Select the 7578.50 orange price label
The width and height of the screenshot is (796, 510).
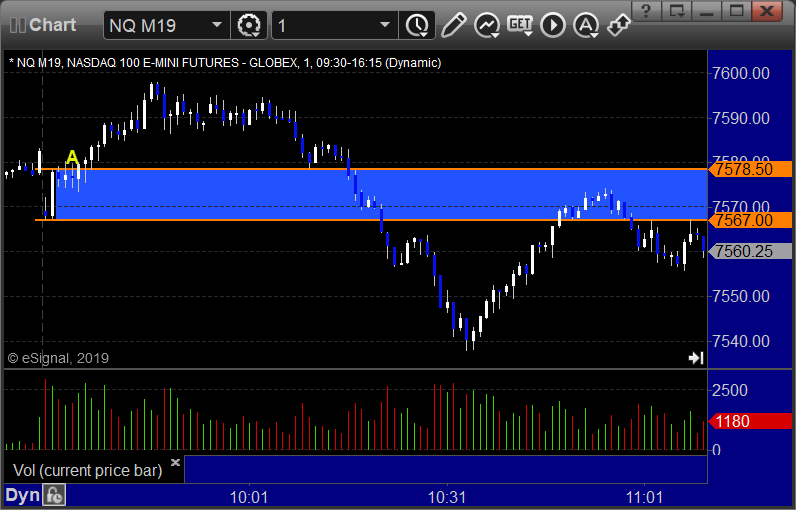coord(750,169)
